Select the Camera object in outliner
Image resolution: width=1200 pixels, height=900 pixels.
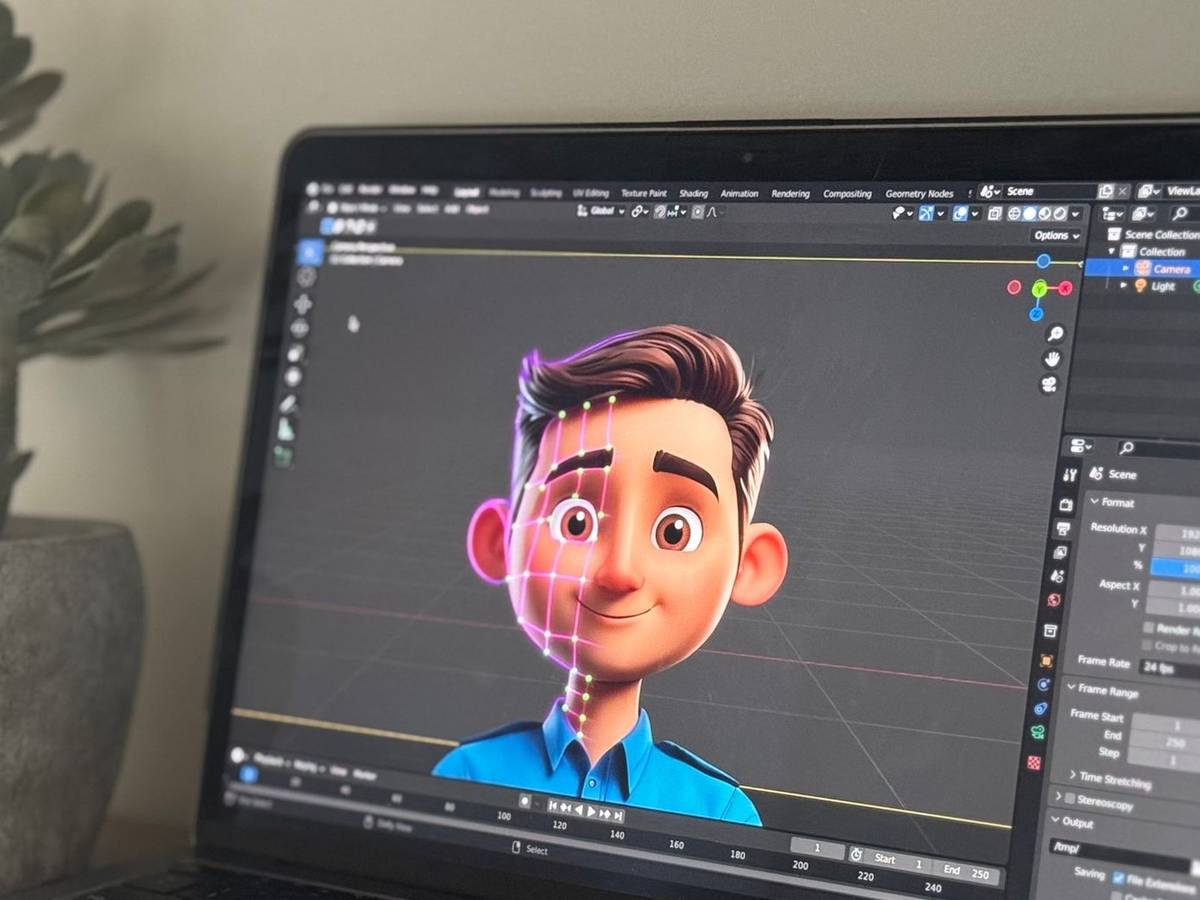1170,269
